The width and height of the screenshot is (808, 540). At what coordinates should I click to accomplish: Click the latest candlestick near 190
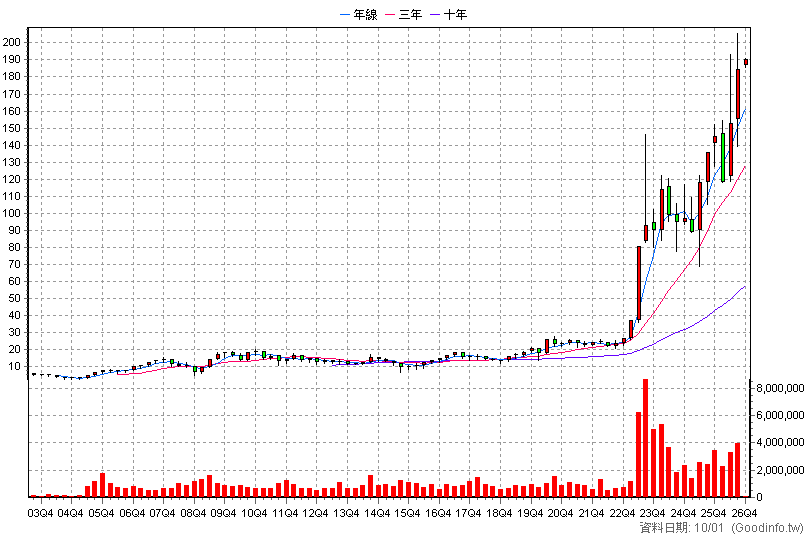click(x=746, y=62)
